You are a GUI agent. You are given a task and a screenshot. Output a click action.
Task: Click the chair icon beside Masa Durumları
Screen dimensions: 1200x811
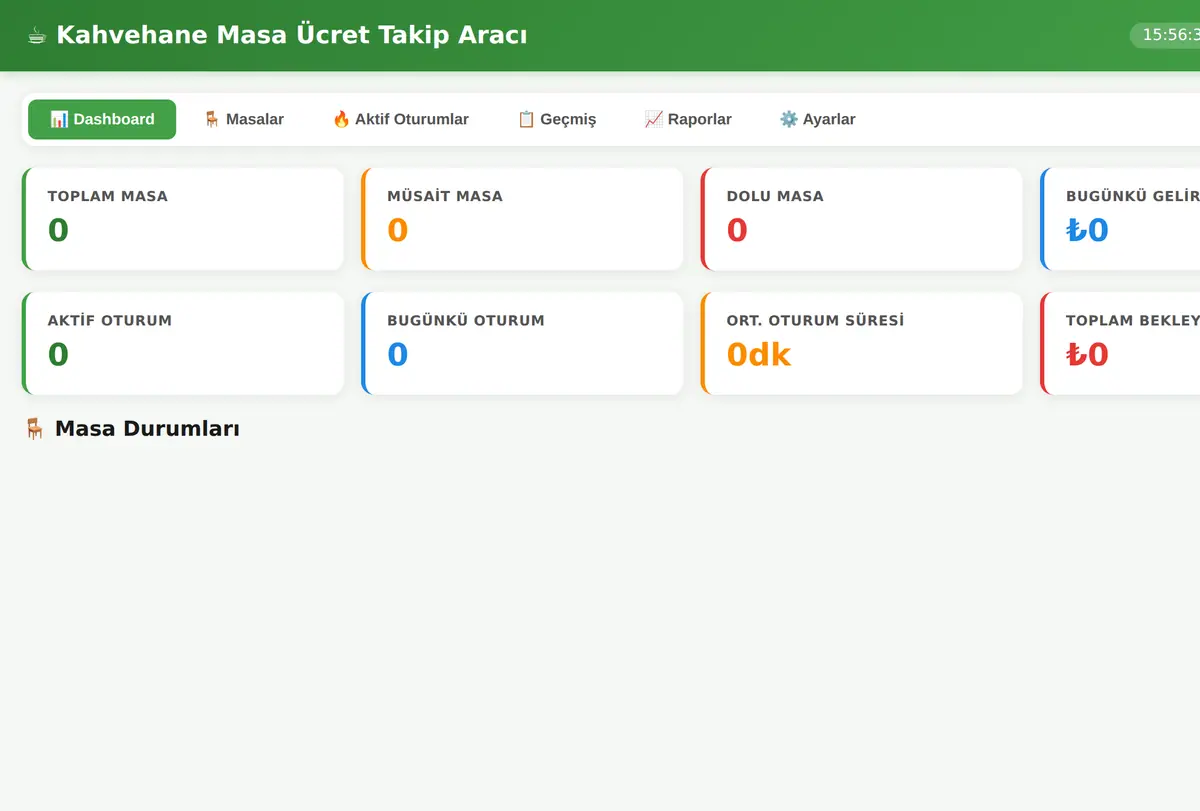[35, 429]
